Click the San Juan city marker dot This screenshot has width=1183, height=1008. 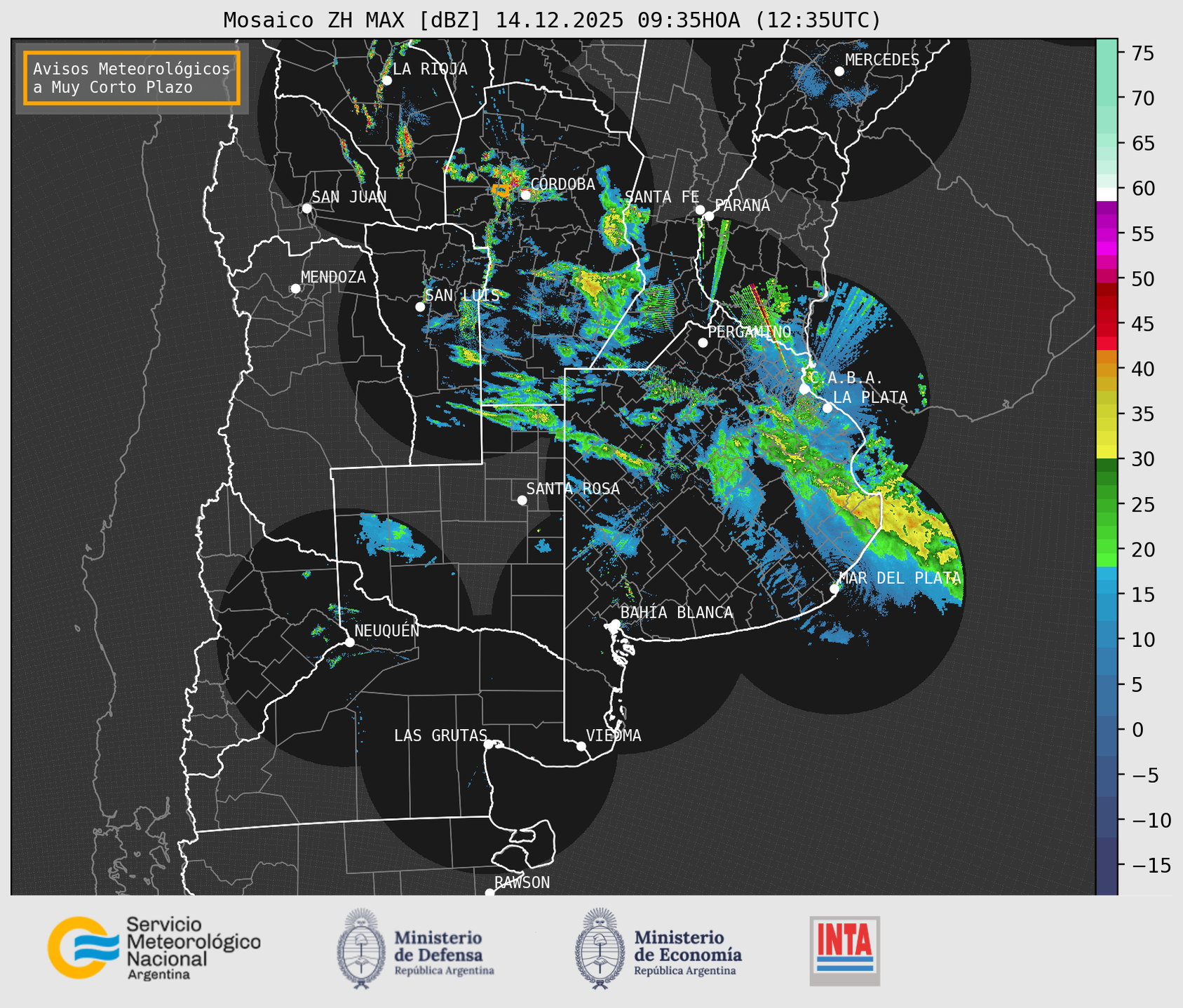click(x=306, y=208)
